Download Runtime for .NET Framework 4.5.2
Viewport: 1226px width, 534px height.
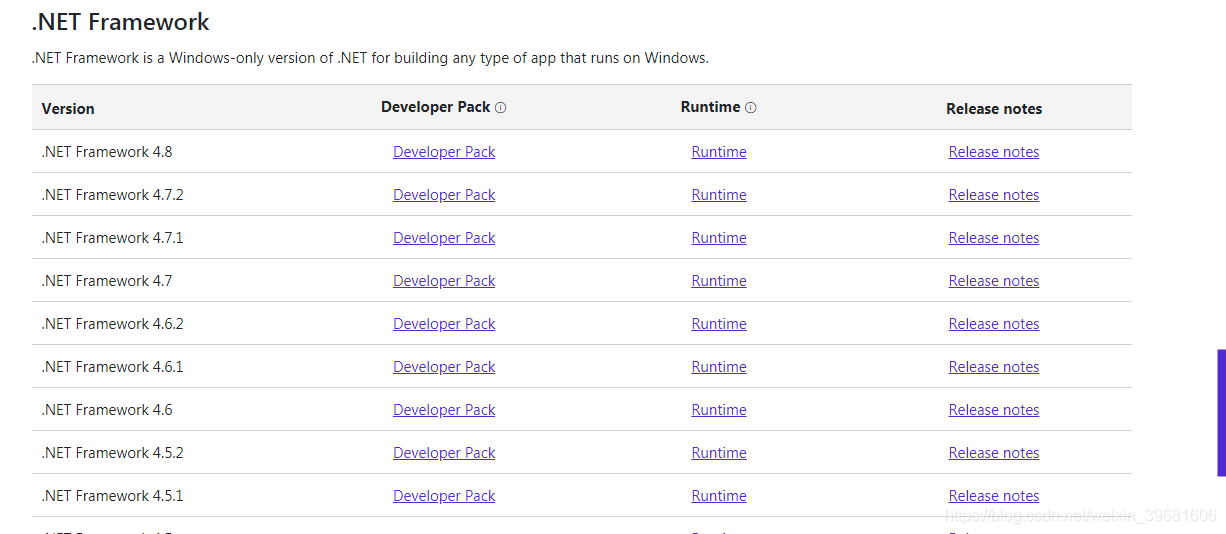(719, 453)
